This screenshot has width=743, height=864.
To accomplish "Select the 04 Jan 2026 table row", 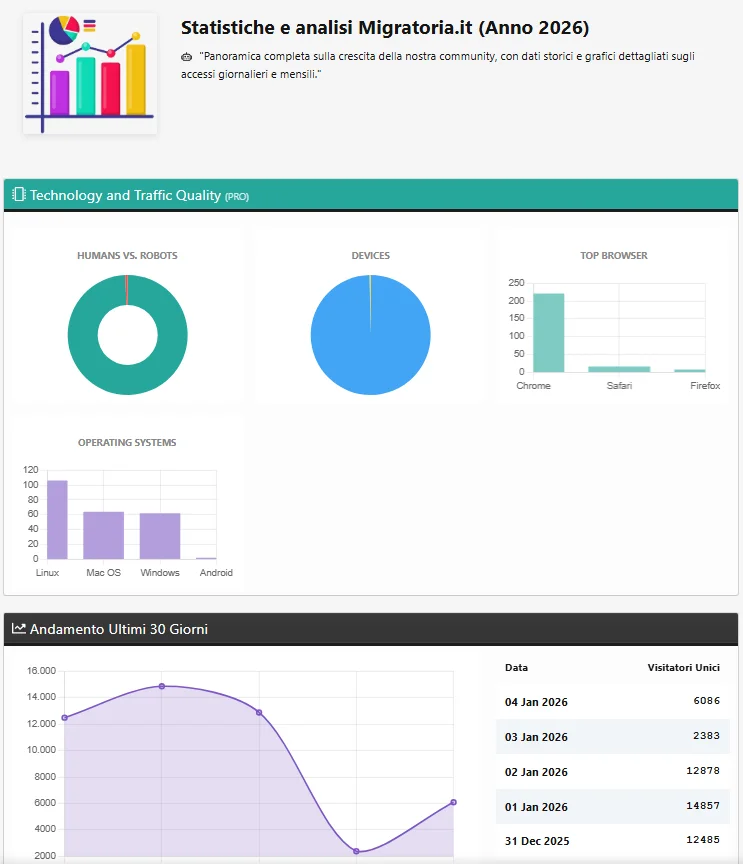I will tap(612, 702).
